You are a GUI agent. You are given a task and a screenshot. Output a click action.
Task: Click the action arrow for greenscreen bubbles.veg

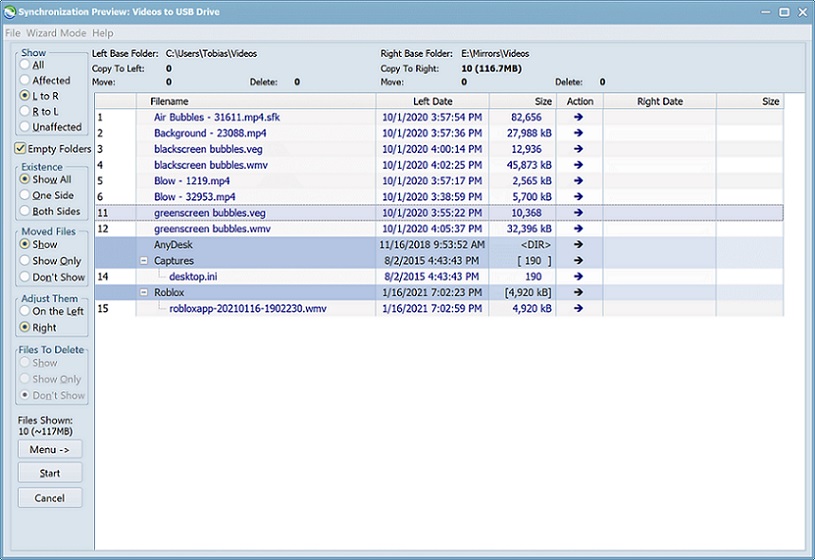pyautogui.click(x=578, y=213)
